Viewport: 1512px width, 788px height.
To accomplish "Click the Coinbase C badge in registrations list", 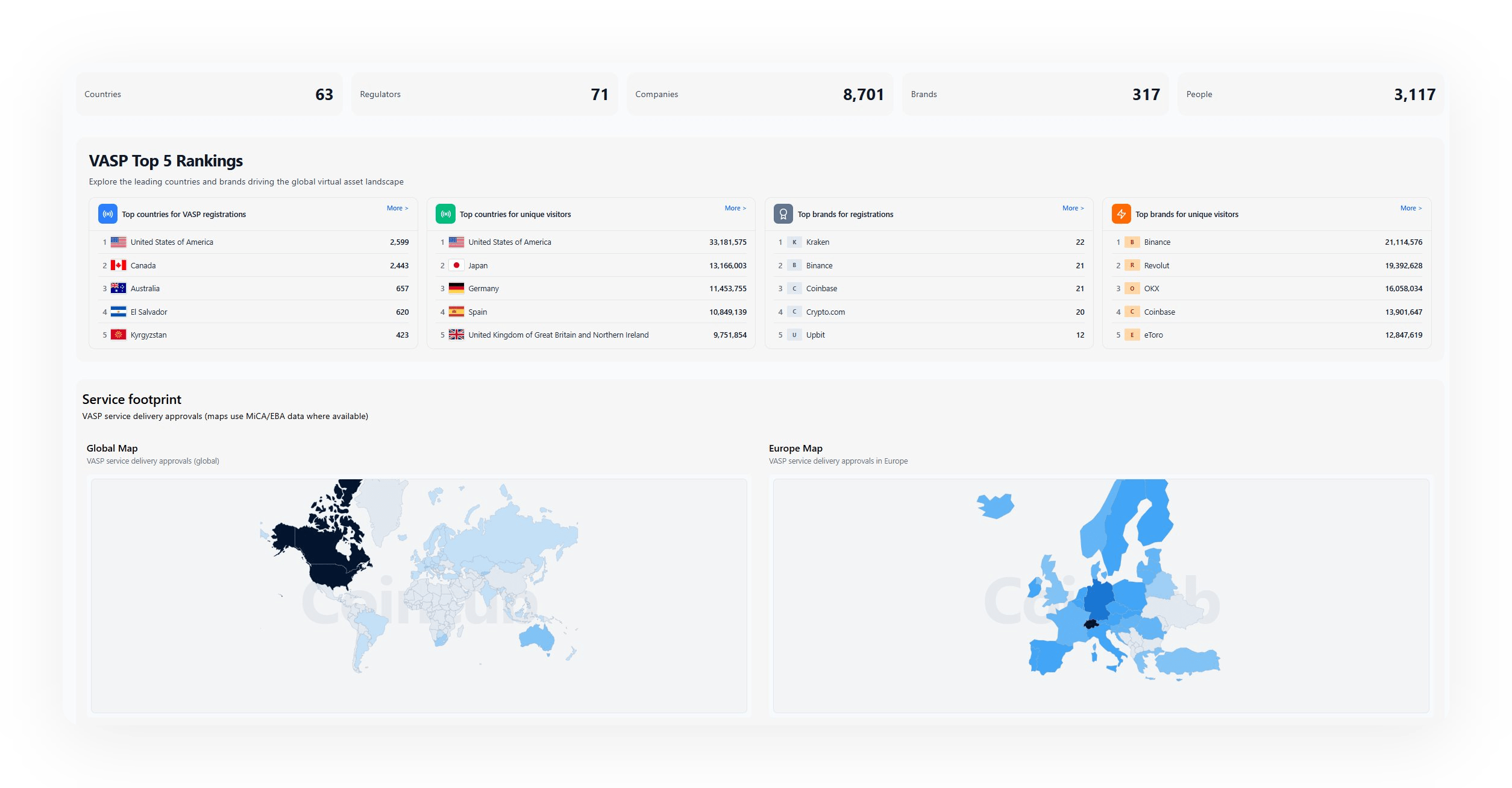I will (794, 288).
